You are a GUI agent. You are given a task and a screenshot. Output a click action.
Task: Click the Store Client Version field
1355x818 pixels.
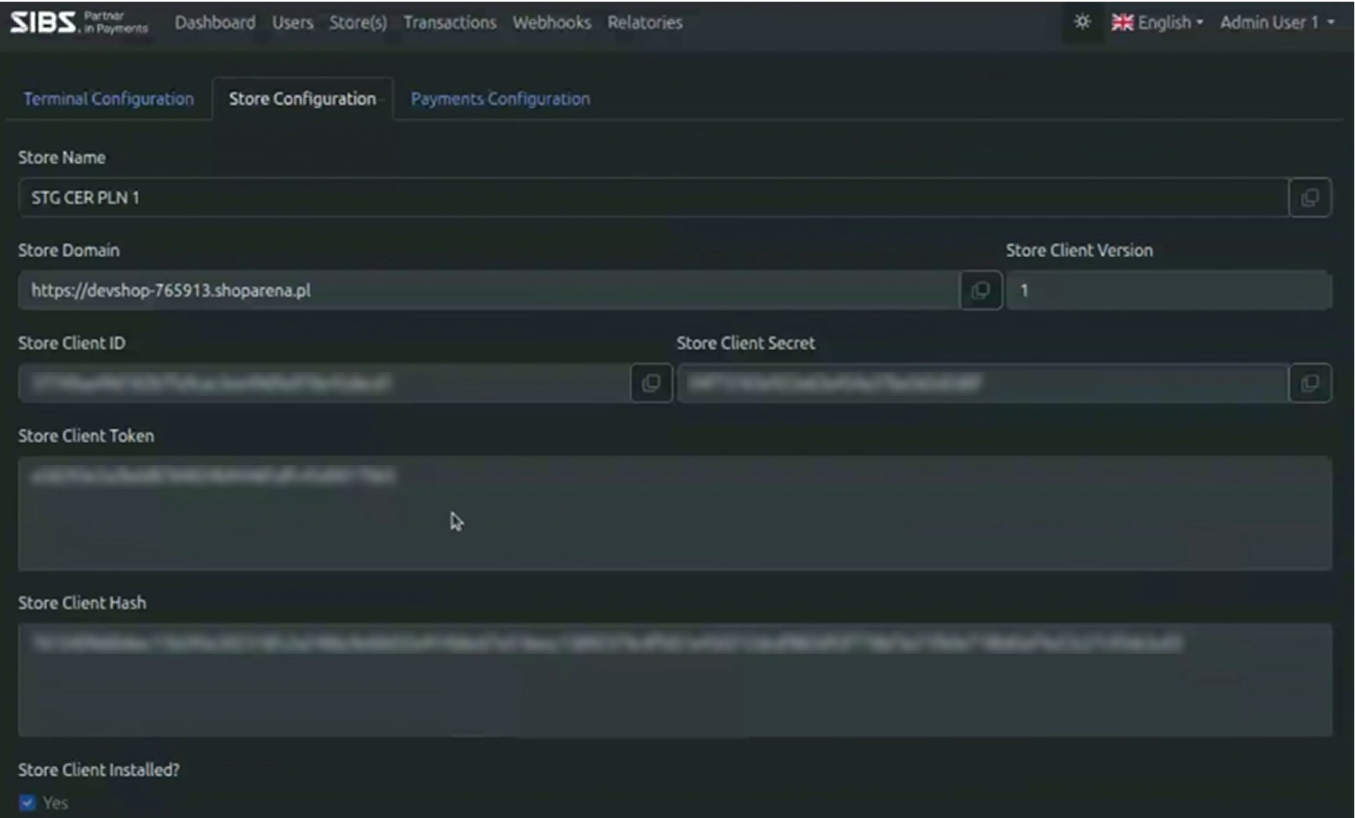coord(1168,291)
